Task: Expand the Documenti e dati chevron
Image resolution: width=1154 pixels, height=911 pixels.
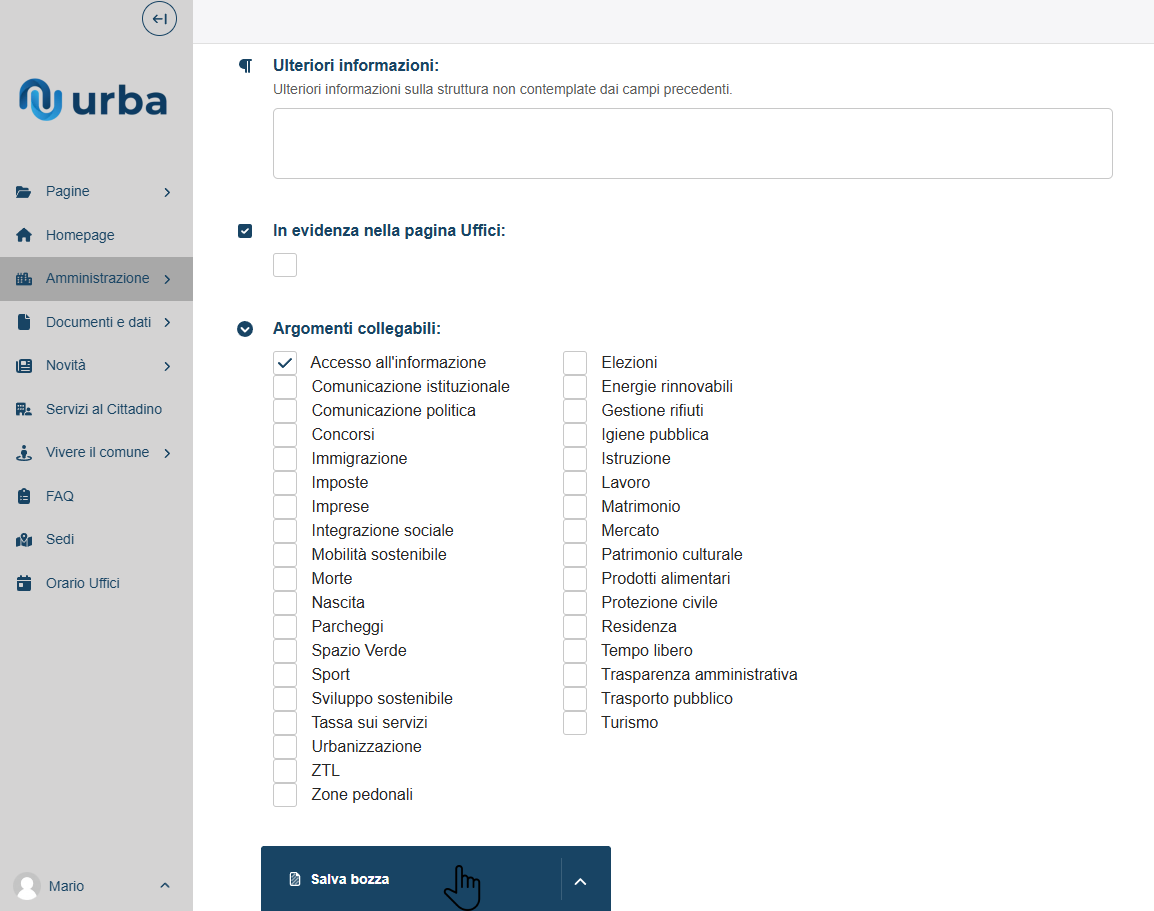Action: [167, 322]
